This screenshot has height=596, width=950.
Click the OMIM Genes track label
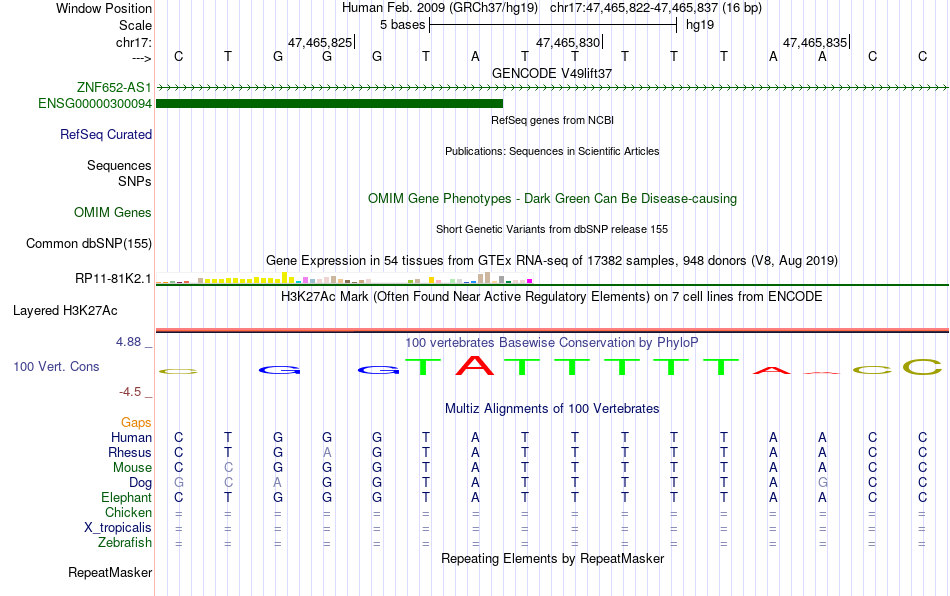[x=113, y=213]
